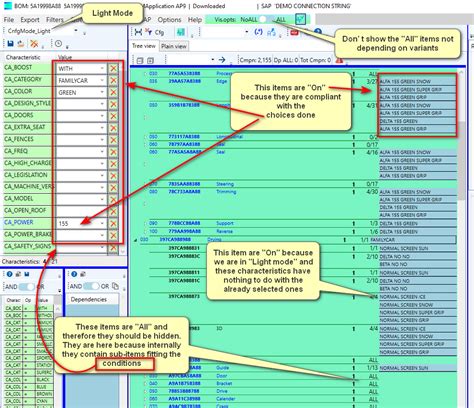The width and height of the screenshot is (474, 408).
Task: Click the lock icon above the Charac table
Action: click(18, 274)
